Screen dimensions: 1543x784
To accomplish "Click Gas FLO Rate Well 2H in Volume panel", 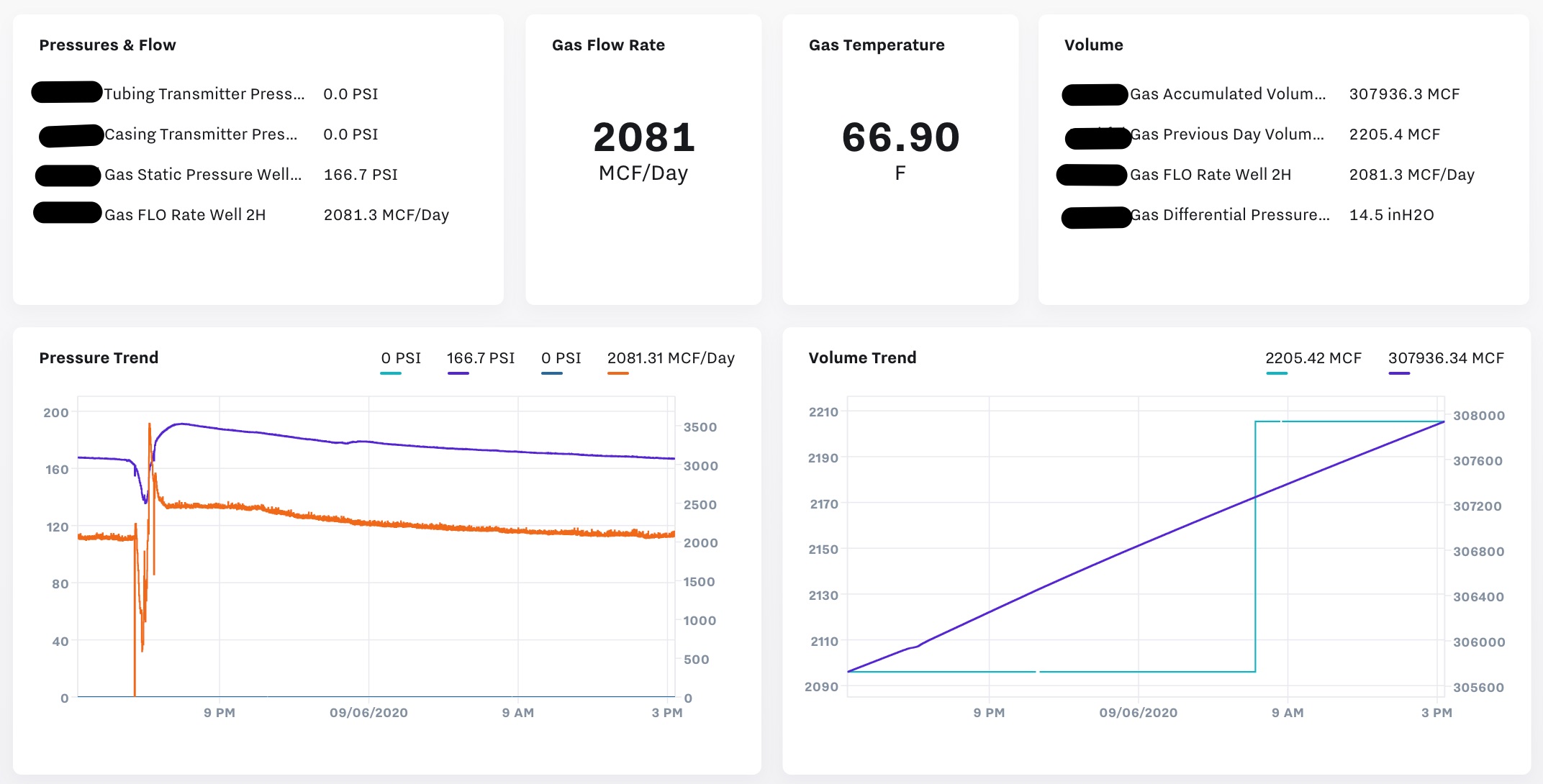I will click(1211, 174).
